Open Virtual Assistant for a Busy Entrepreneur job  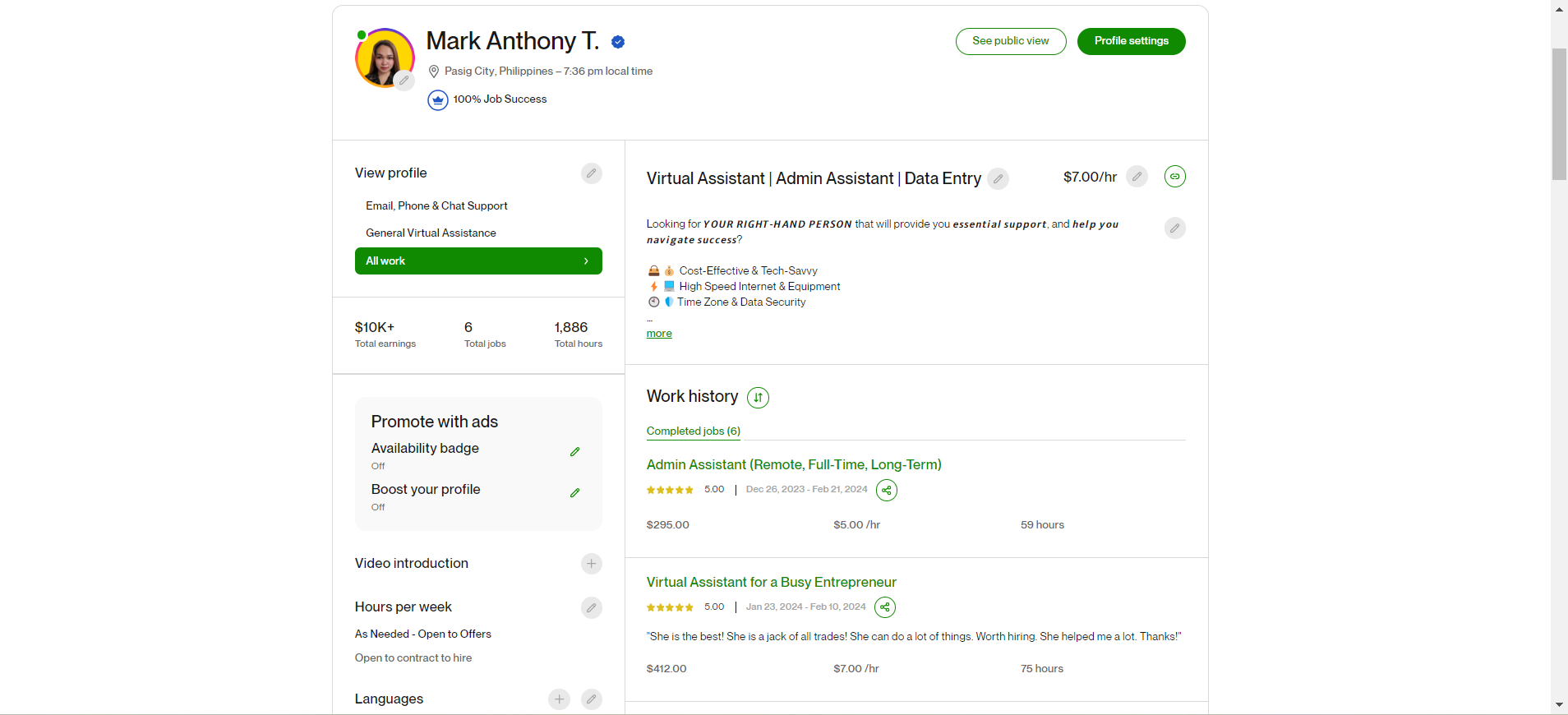point(771,583)
